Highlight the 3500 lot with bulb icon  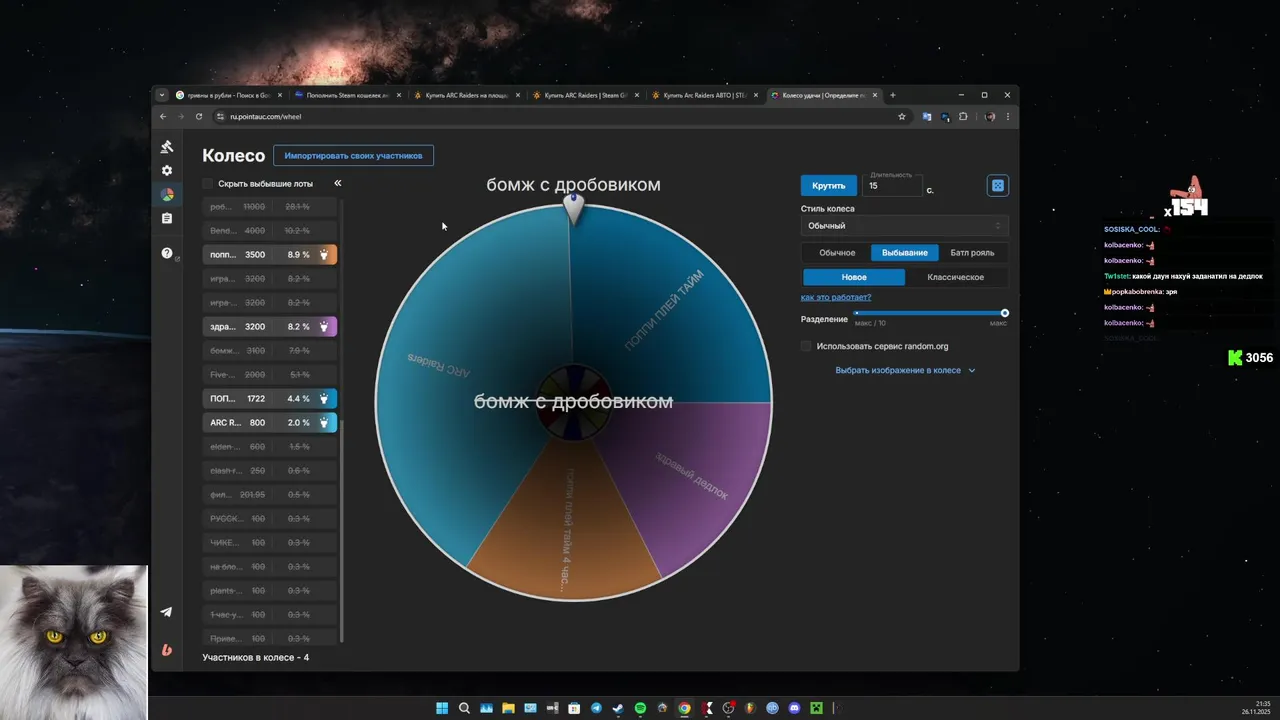click(323, 255)
